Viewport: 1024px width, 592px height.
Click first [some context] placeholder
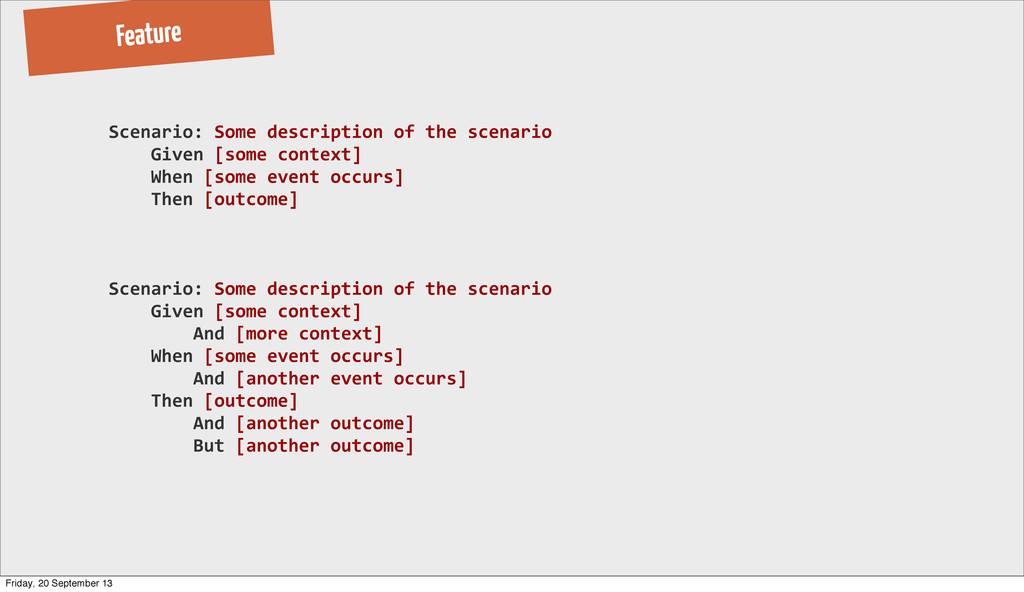(288, 155)
